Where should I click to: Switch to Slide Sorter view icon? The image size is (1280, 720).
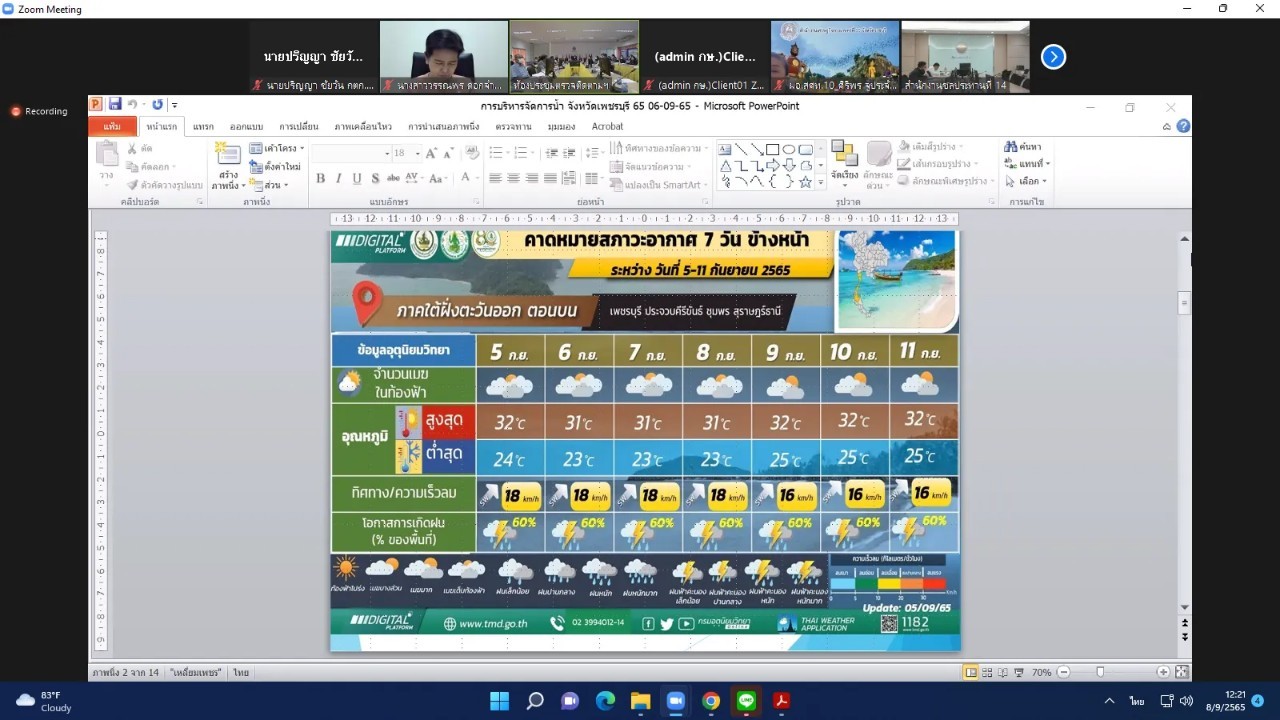point(987,672)
